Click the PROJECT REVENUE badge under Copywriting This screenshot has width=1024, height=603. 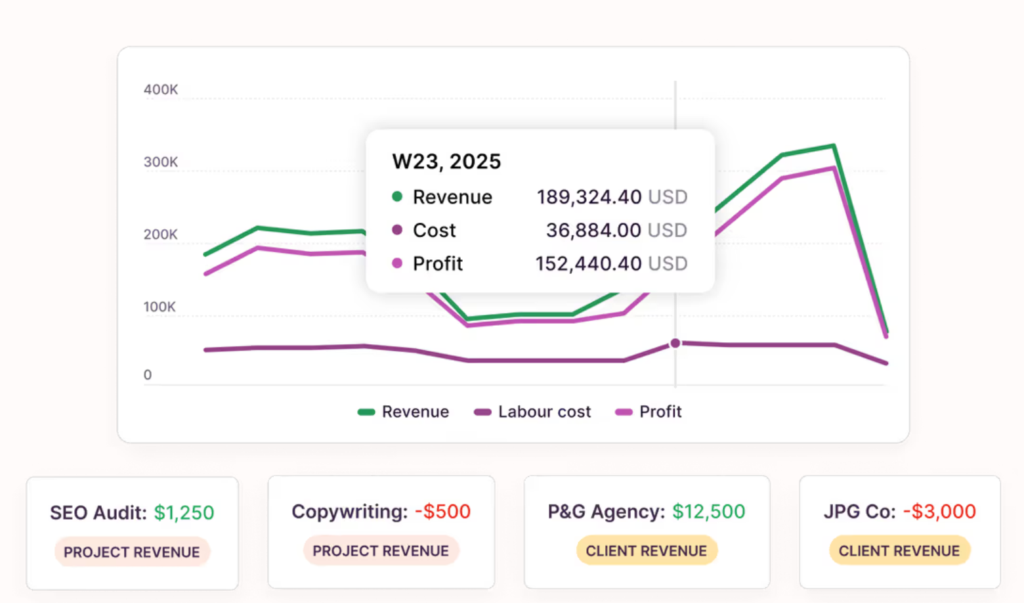click(x=381, y=551)
